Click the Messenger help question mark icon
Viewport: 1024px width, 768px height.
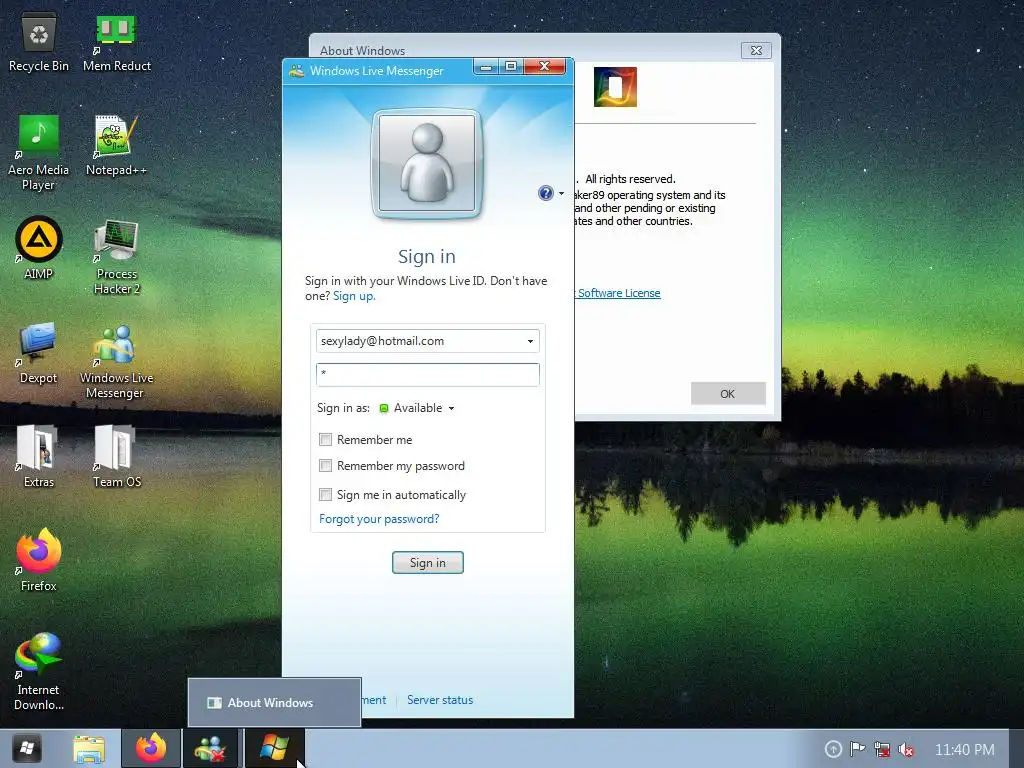click(x=545, y=193)
